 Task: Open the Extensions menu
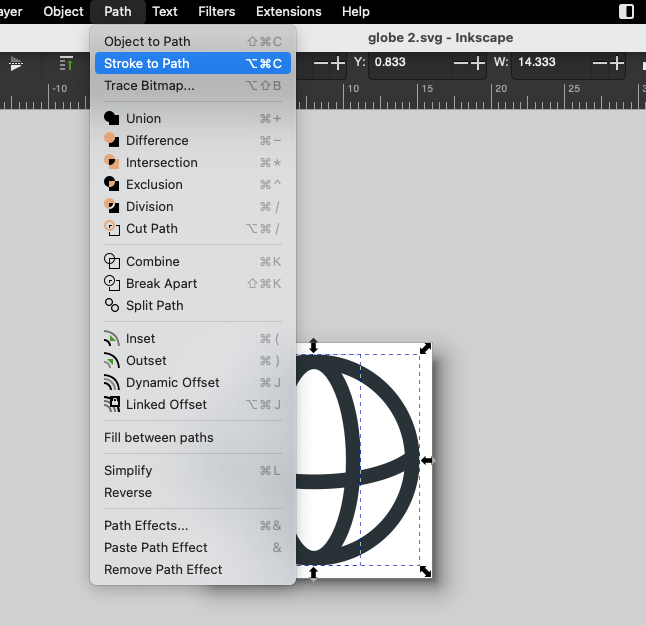[x=288, y=12]
